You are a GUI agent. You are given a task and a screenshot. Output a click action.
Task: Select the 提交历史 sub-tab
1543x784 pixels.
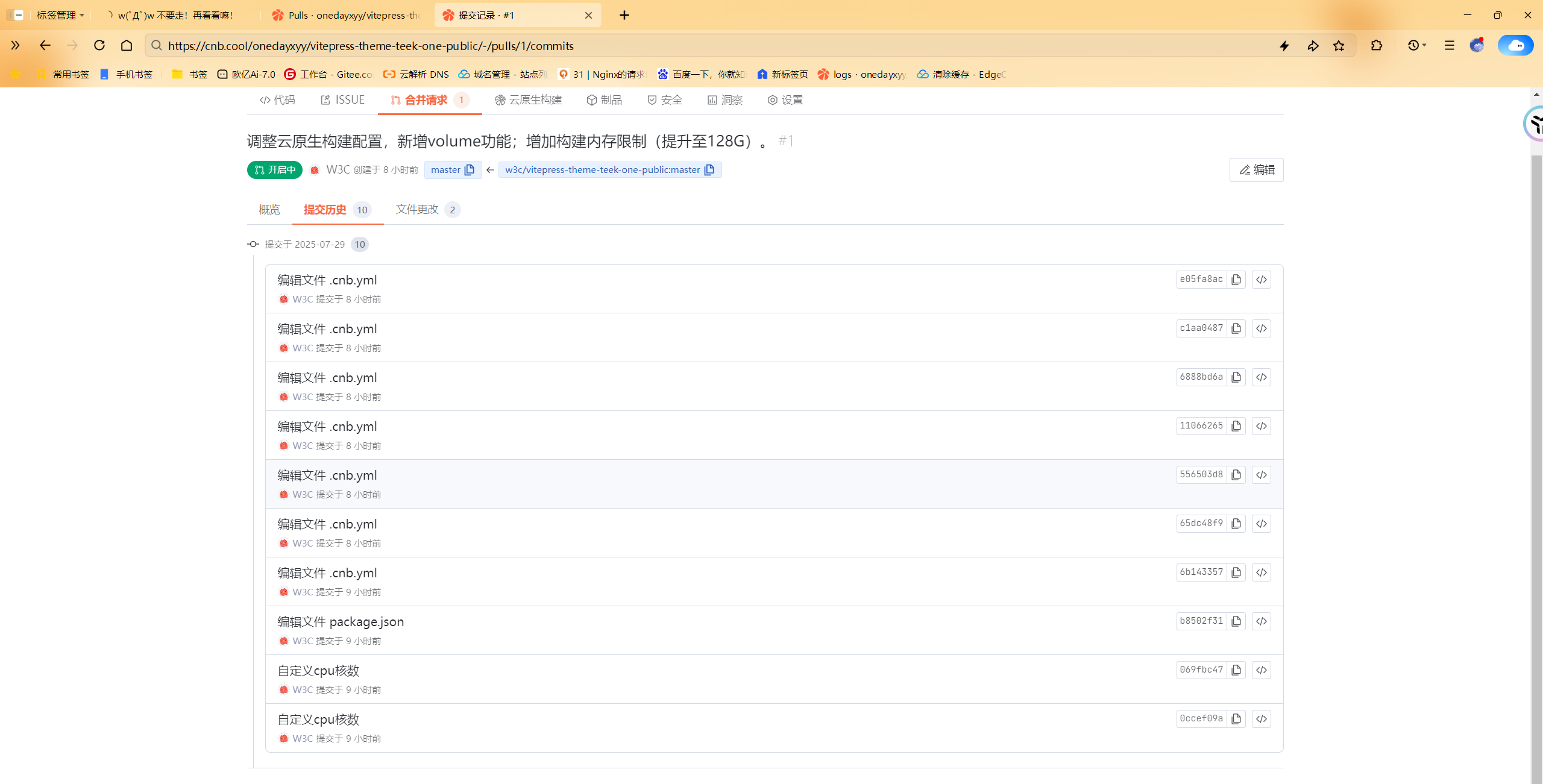(x=338, y=210)
